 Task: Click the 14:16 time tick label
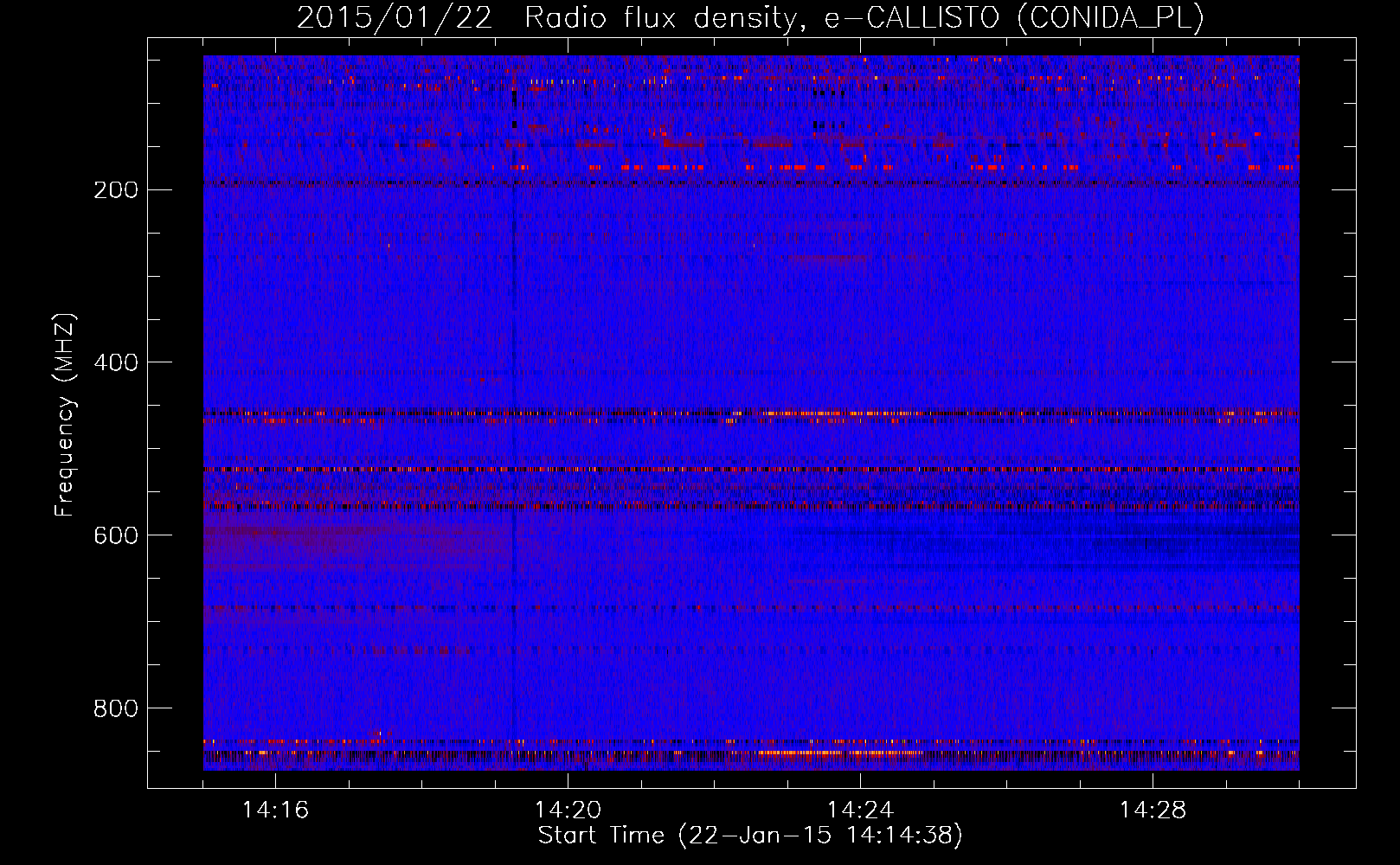(x=275, y=811)
